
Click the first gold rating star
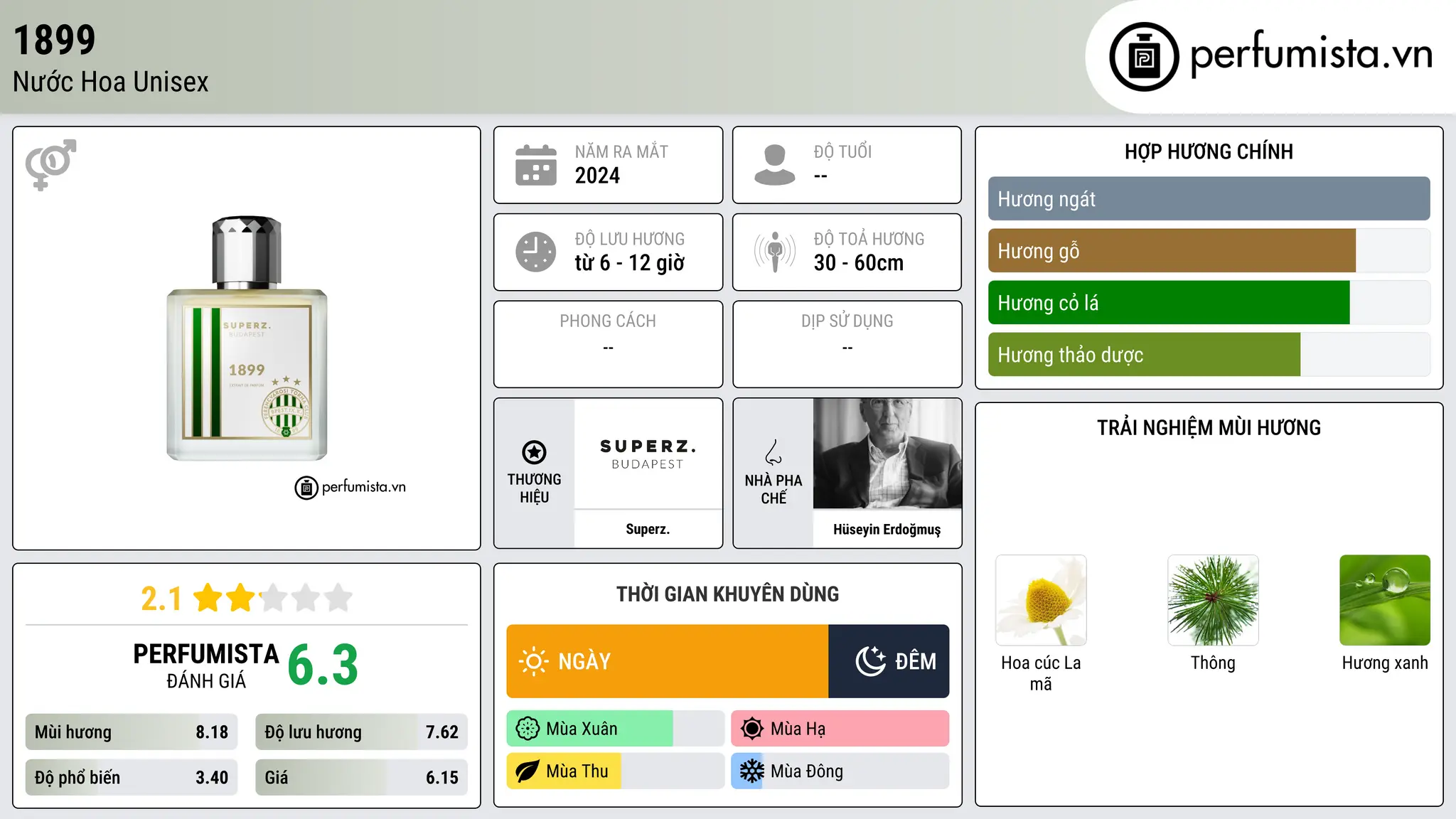[x=208, y=598]
